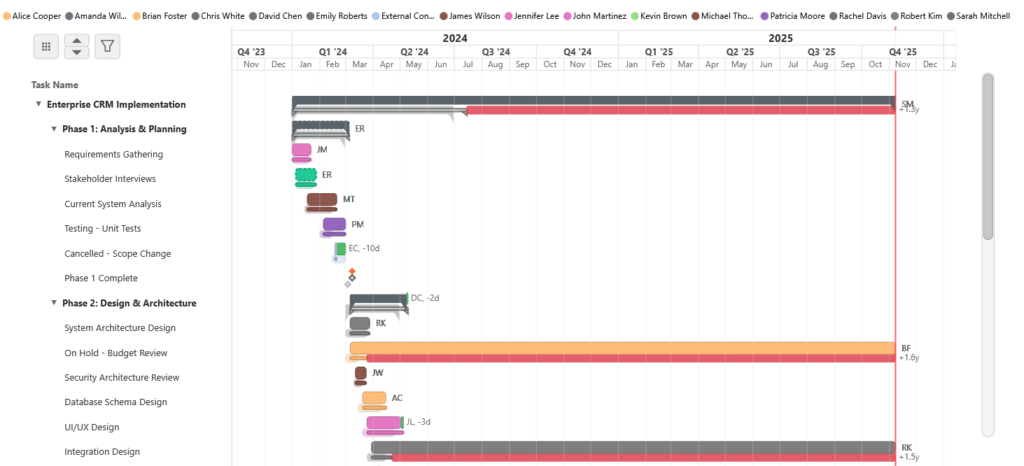Open the filter funnel icon
Image resolution: width=1024 pixels, height=466 pixels.
[107, 46]
